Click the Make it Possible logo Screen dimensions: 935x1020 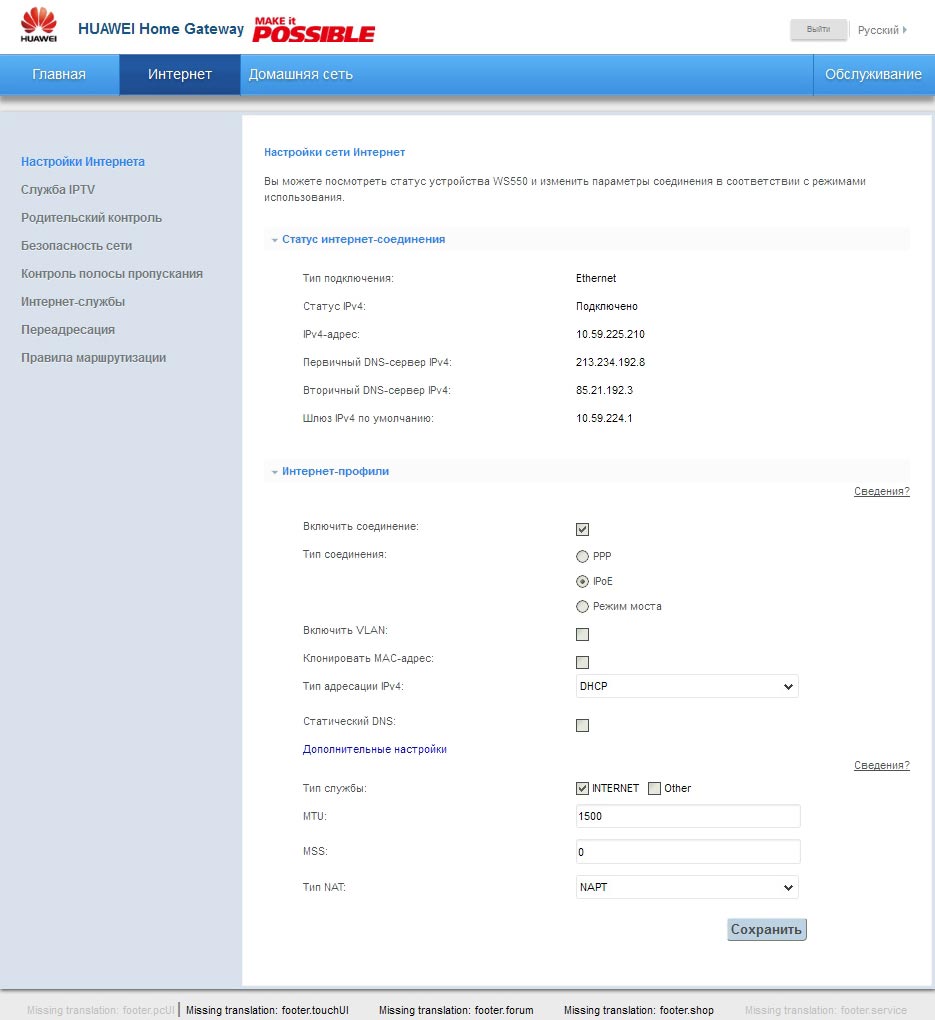tap(313, 29)
